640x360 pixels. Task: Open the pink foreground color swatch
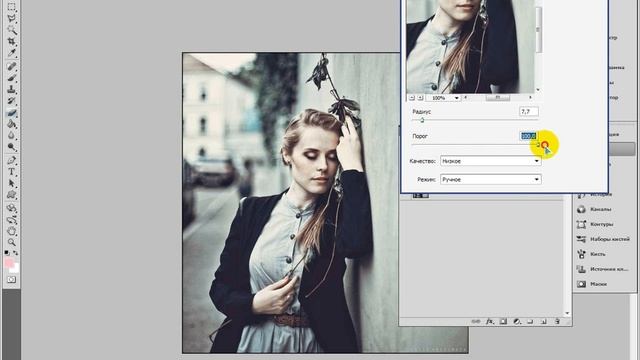point(9,262)
